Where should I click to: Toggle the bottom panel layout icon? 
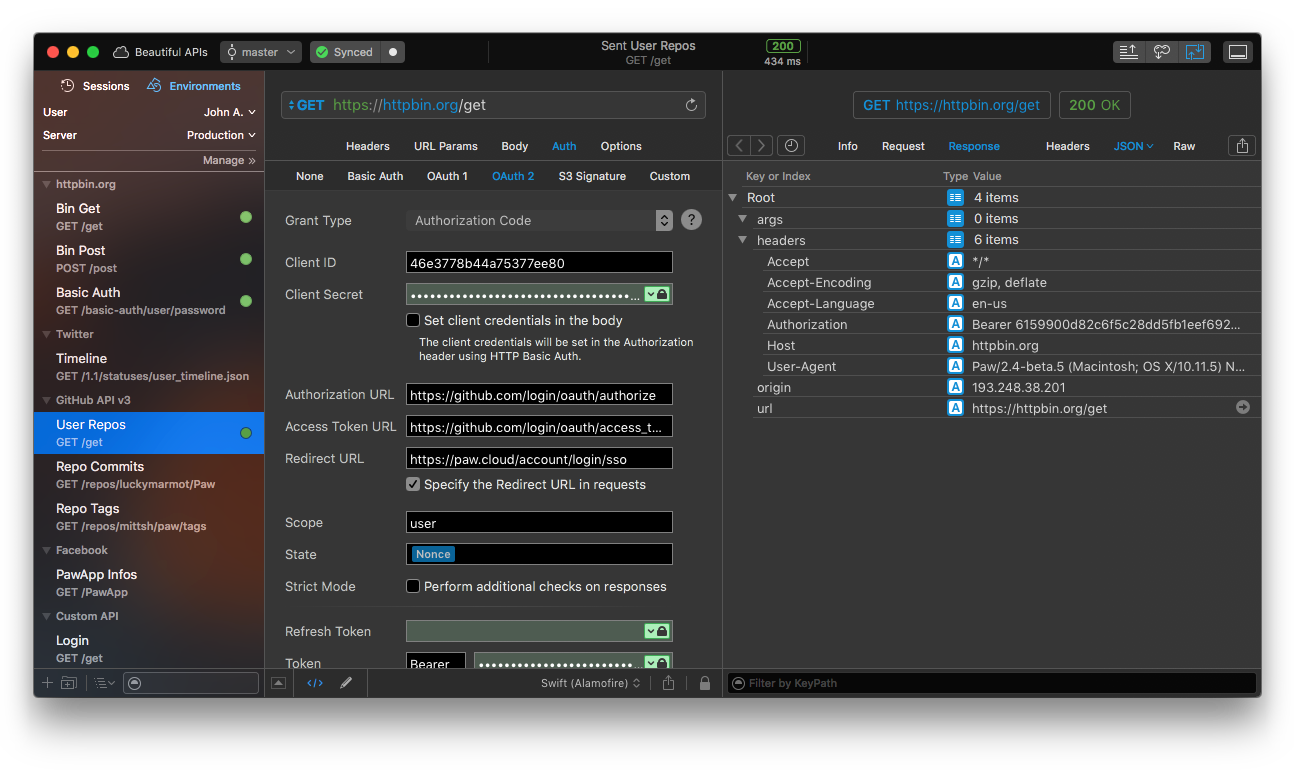point(1238,52)
